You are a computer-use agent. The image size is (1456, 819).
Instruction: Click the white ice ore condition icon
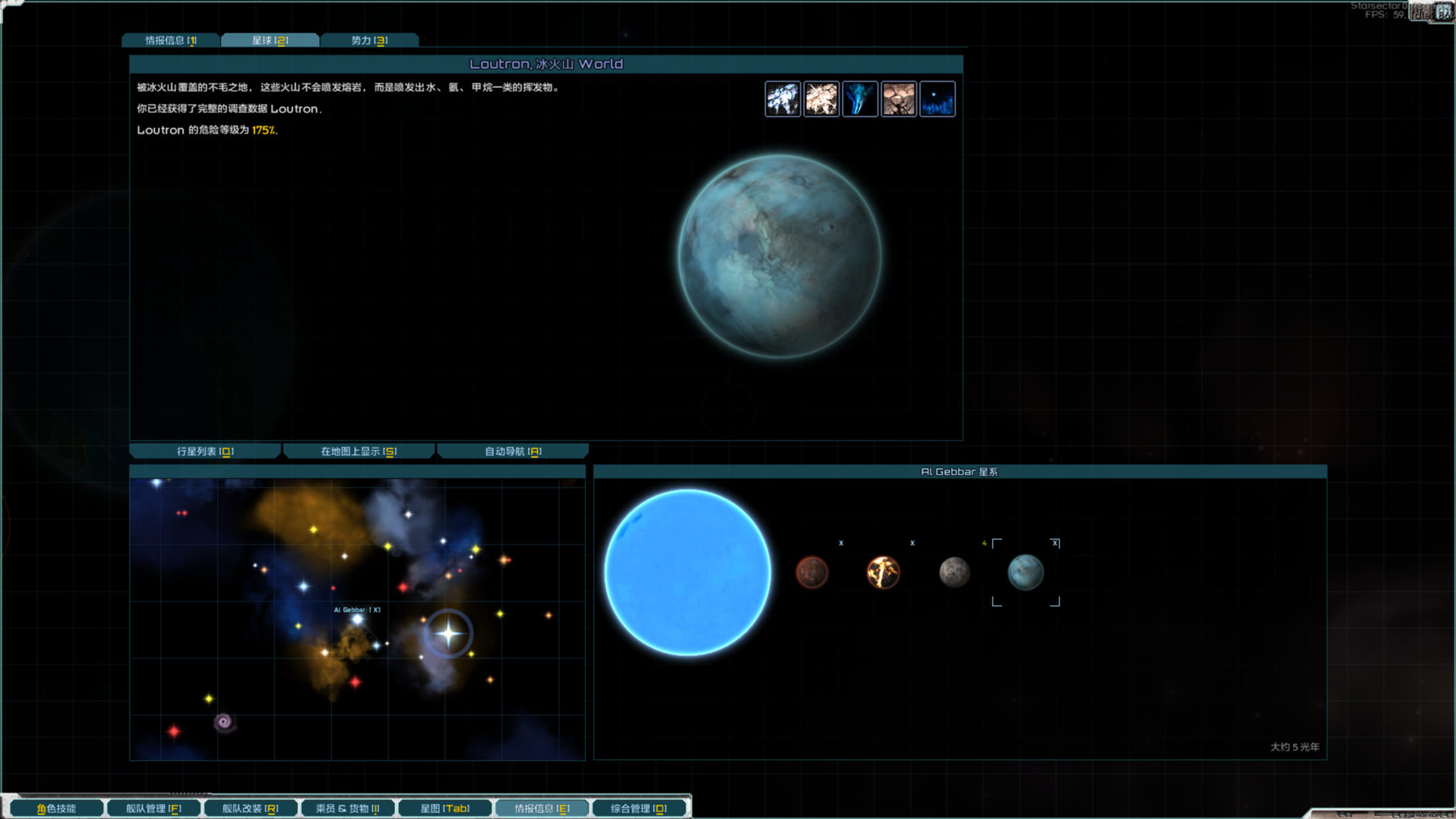tap(783, 99)
